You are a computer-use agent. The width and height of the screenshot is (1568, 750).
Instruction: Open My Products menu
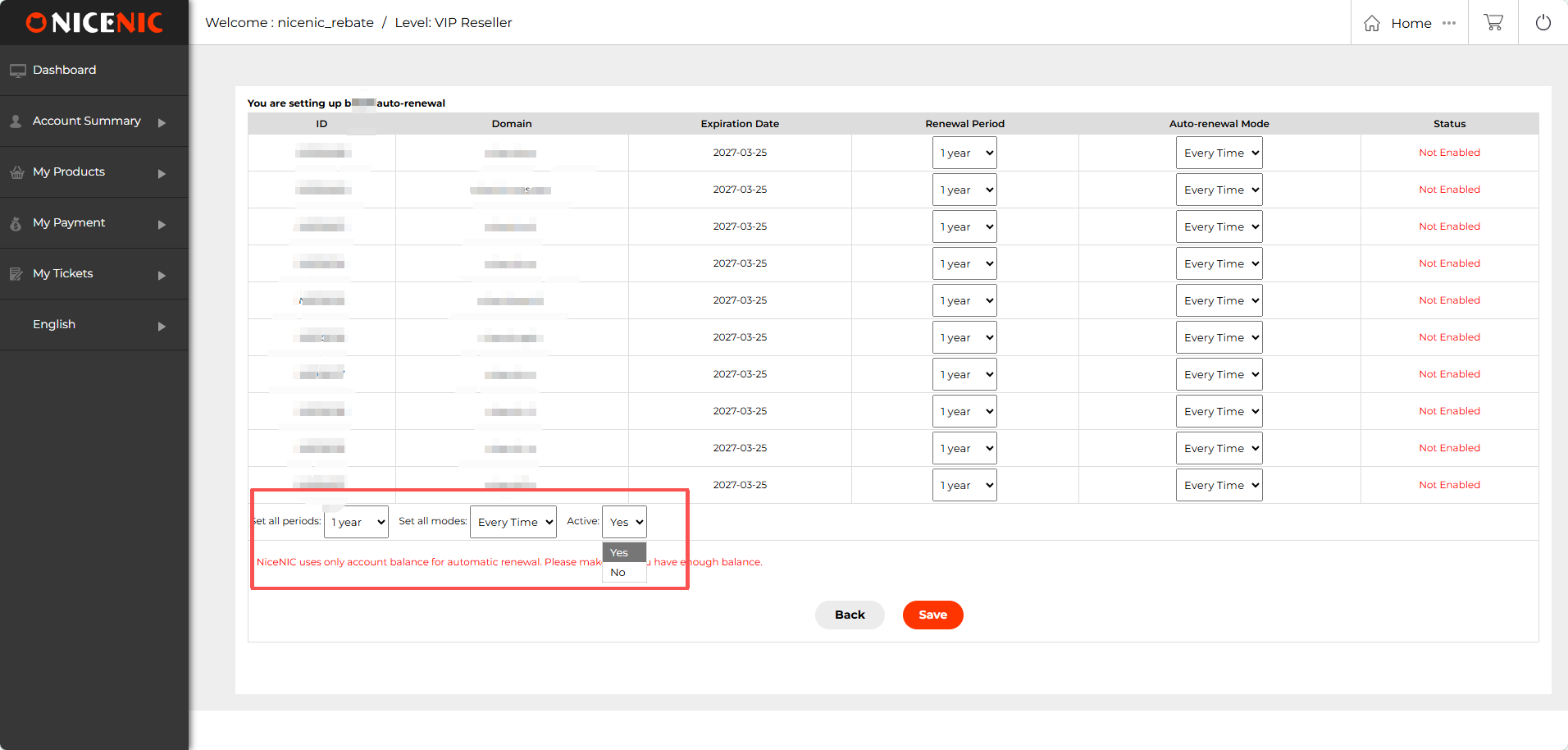point(94,172)
